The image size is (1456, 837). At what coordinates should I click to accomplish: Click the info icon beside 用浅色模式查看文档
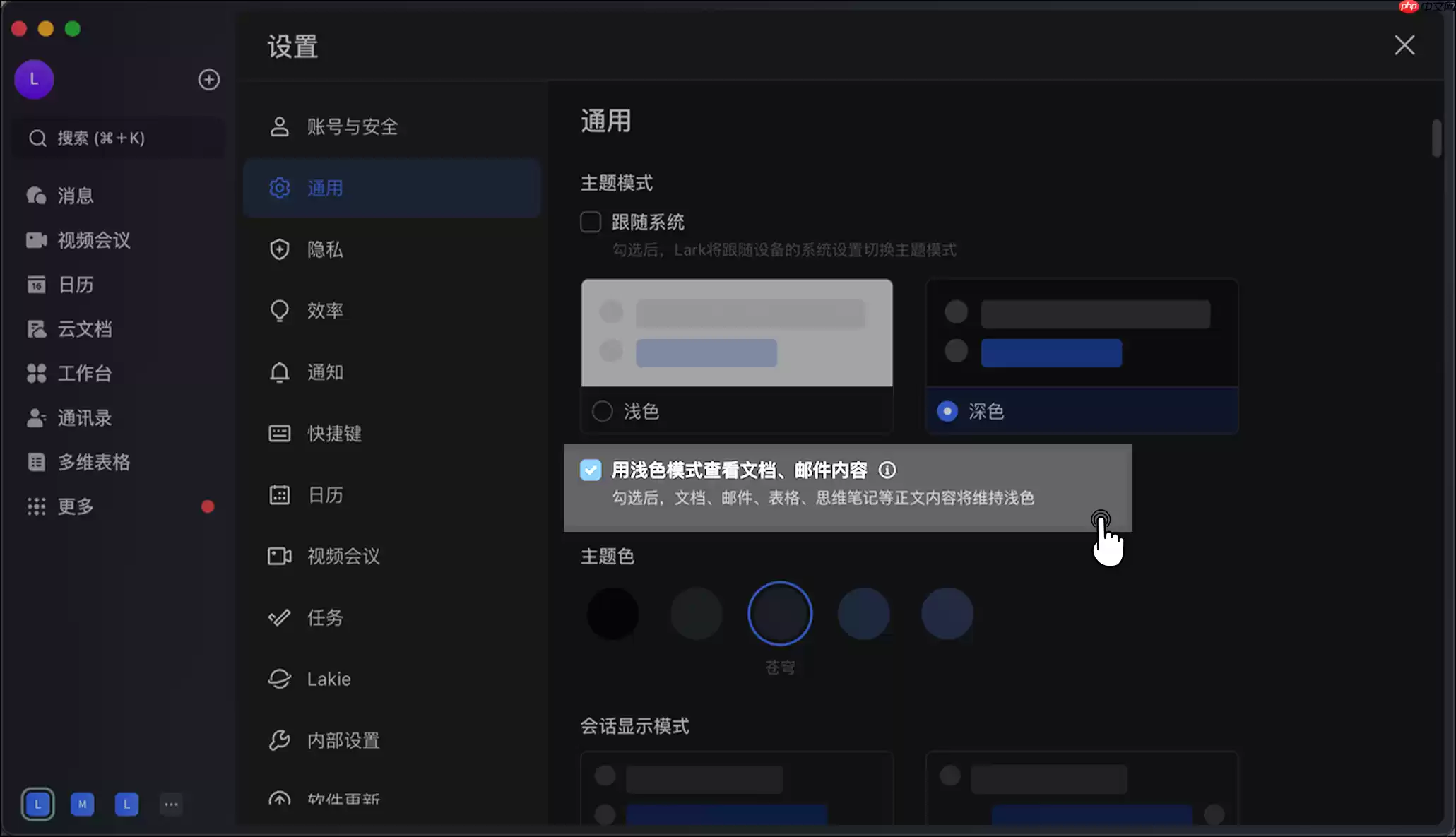pyautogui.click(x=887, y=470)
